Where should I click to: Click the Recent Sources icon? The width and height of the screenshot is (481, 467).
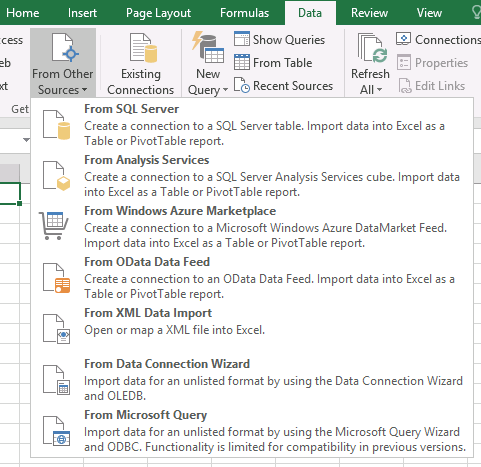coord(242,85)
